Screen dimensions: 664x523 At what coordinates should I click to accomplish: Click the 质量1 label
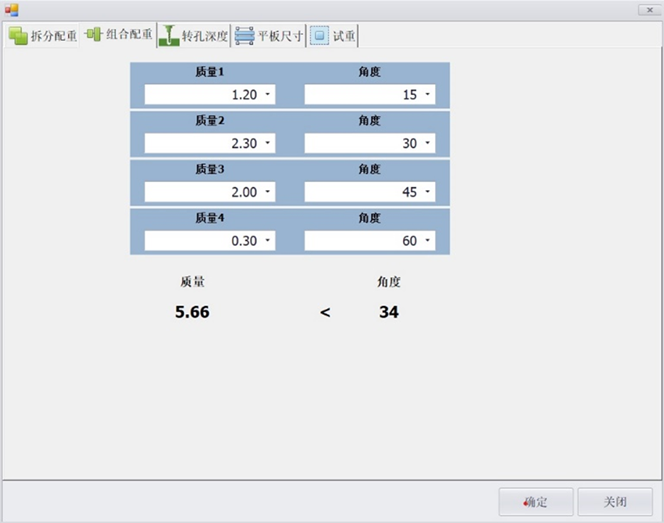(x=210, y=72)
